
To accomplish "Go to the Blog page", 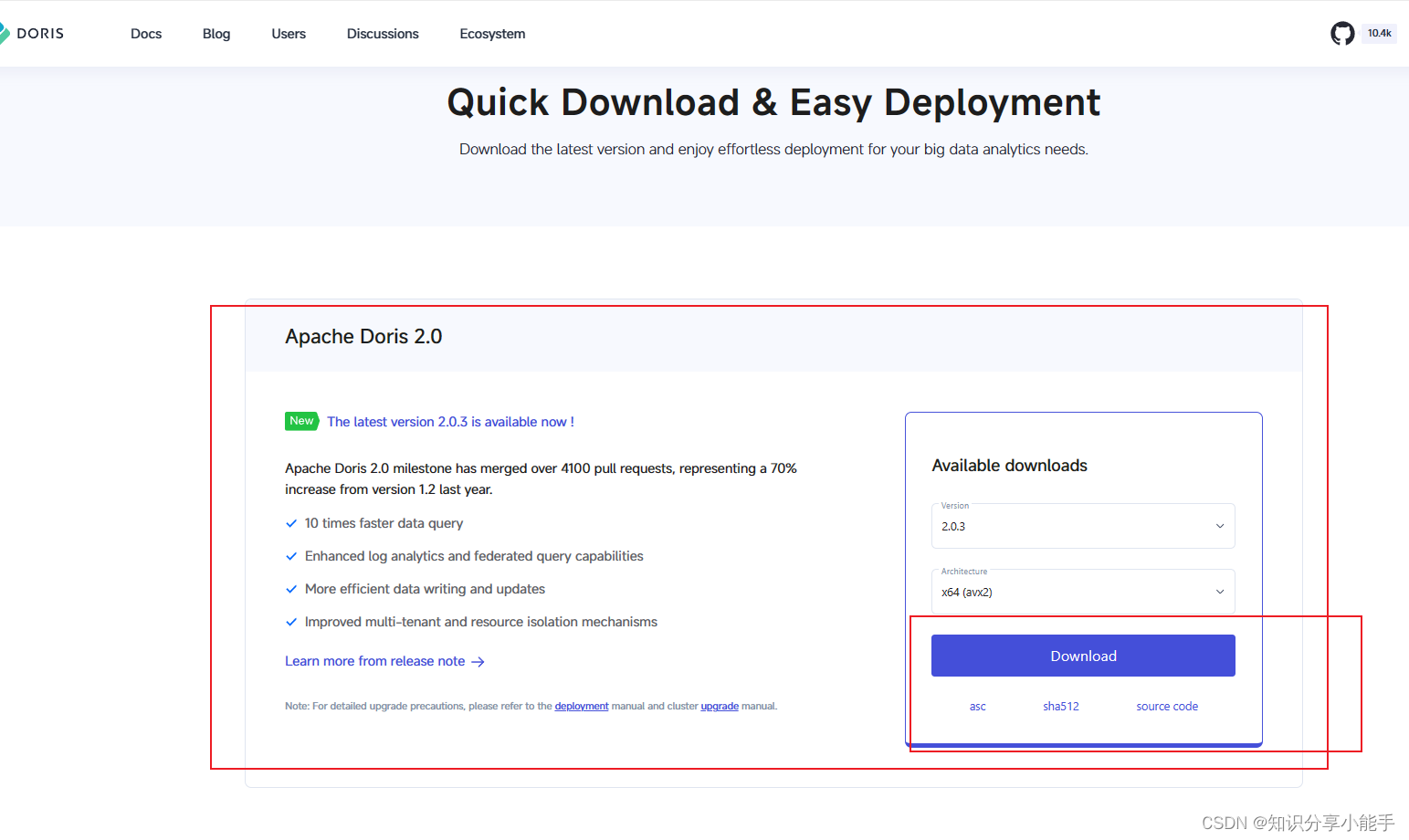I will (x=216, y=34).
